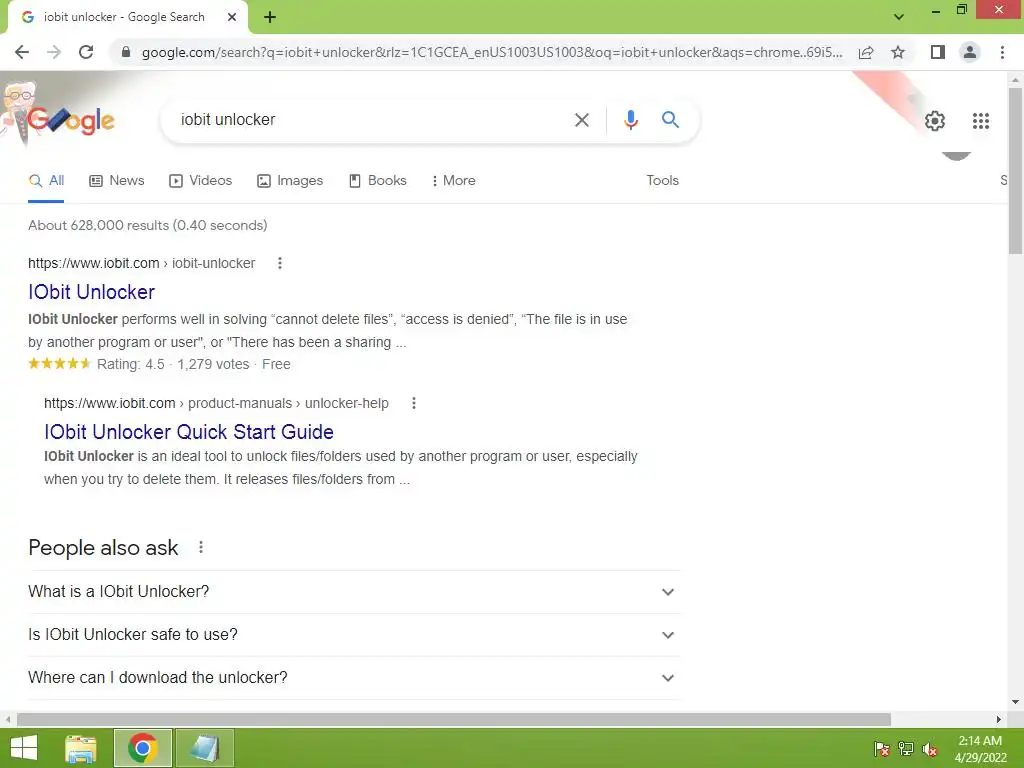Click the vertical scrollbar thumb
The width and height of the screenshot is (1024, 768).
pyautogui.click(x=1015, y=170)
